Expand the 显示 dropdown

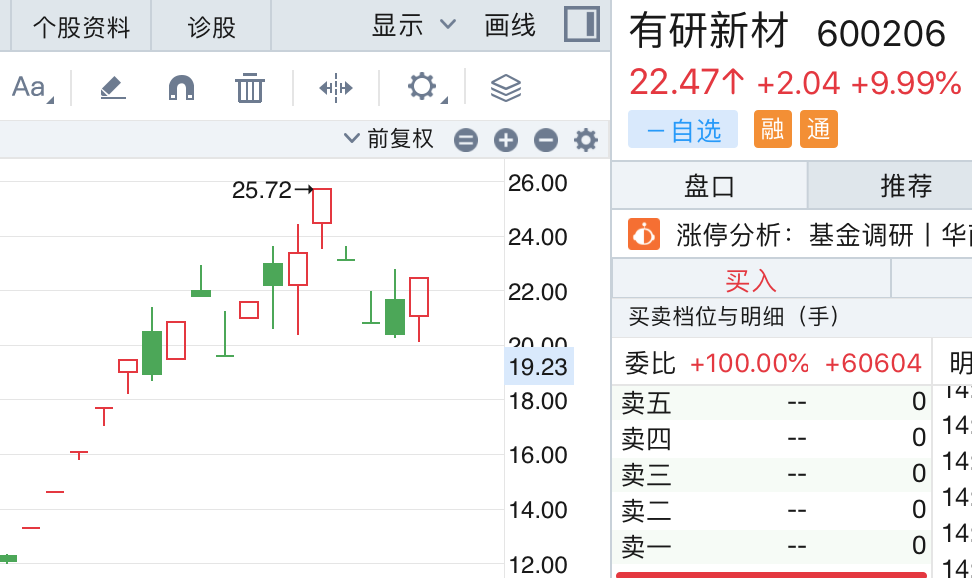tap(413, 25)
